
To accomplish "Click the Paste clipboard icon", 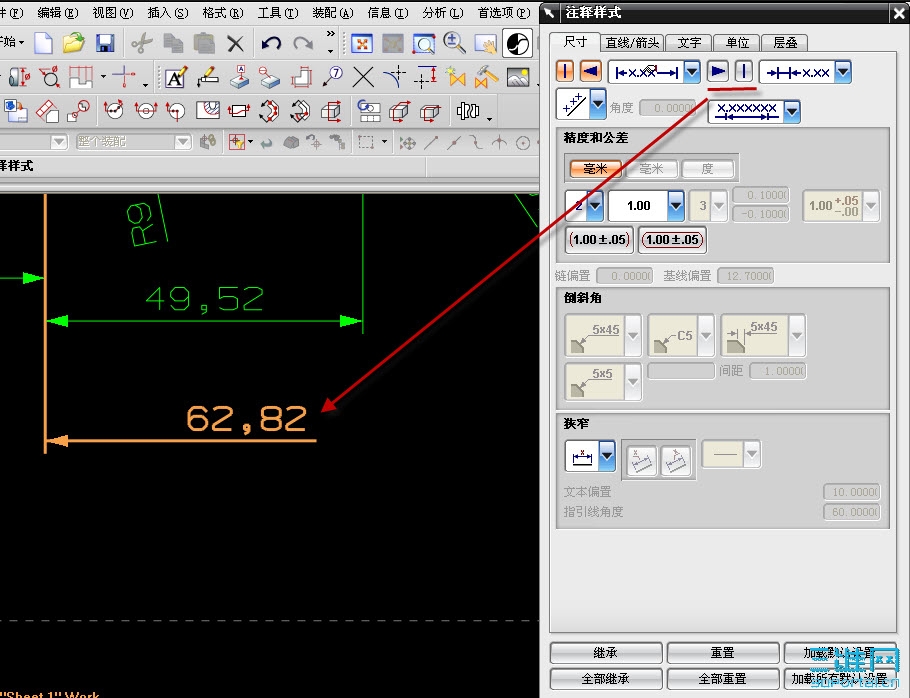I will click(204, 43).
